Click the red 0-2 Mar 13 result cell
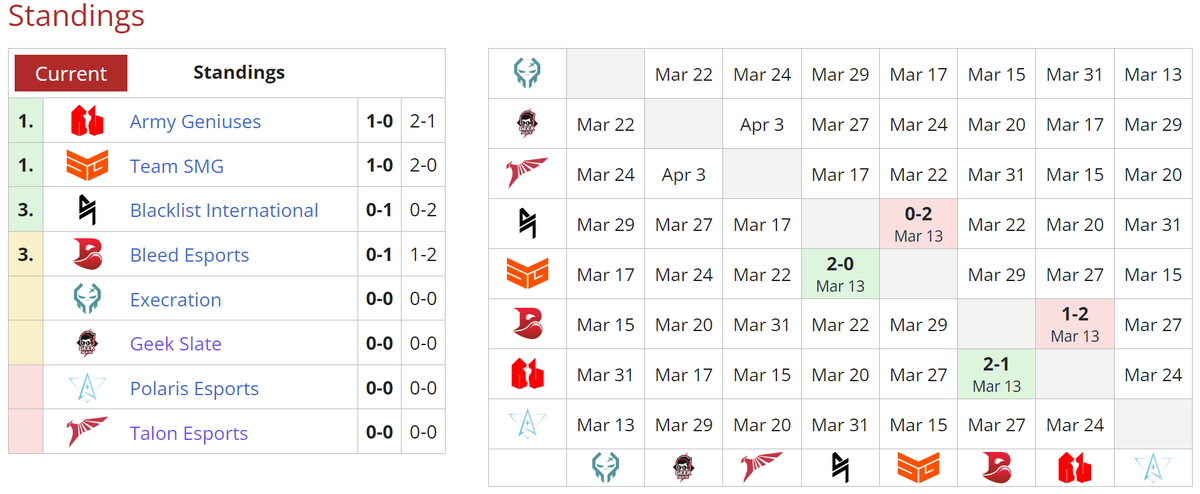The width and height of the screenshot is (1200, 494). (x=918, y=224)
